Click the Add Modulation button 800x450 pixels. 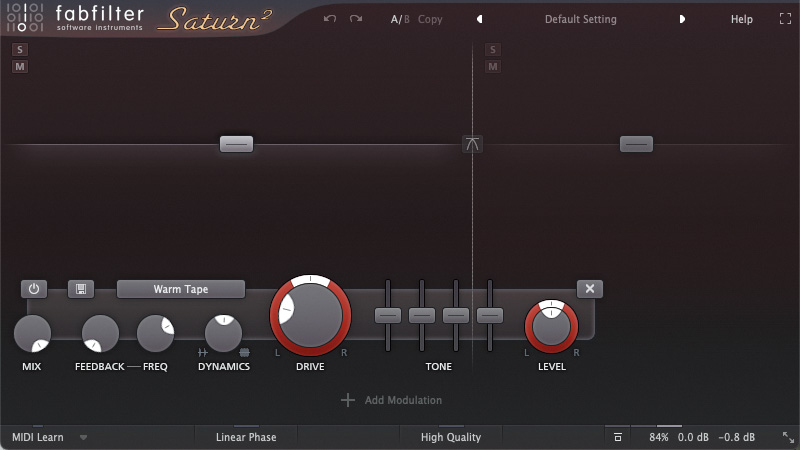click(x=391, y=400)
